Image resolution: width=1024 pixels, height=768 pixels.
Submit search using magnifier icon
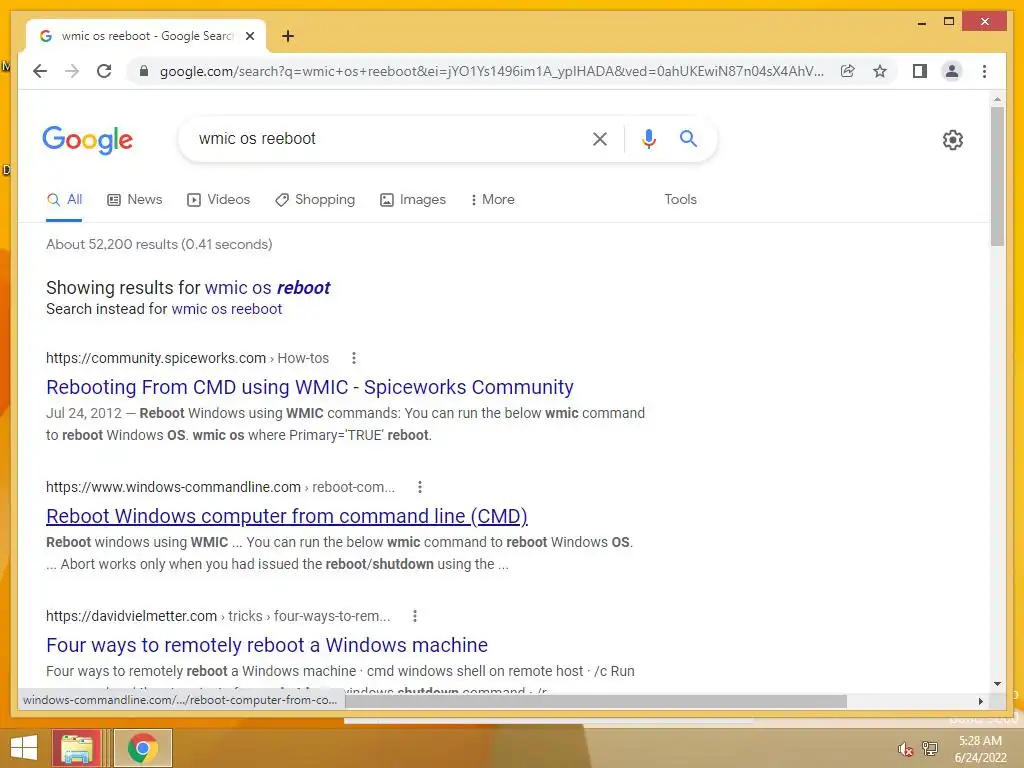[x=688, y=138]
